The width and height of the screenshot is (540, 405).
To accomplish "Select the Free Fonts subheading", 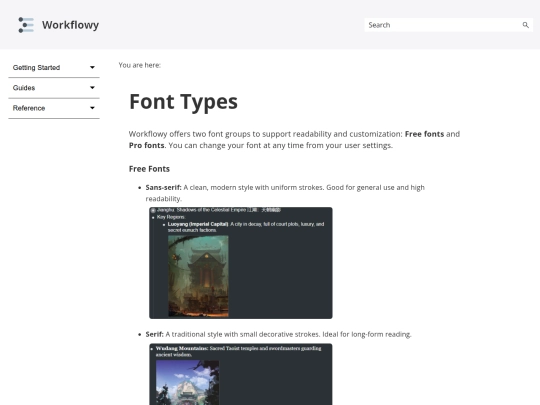I will pos(149,169).
